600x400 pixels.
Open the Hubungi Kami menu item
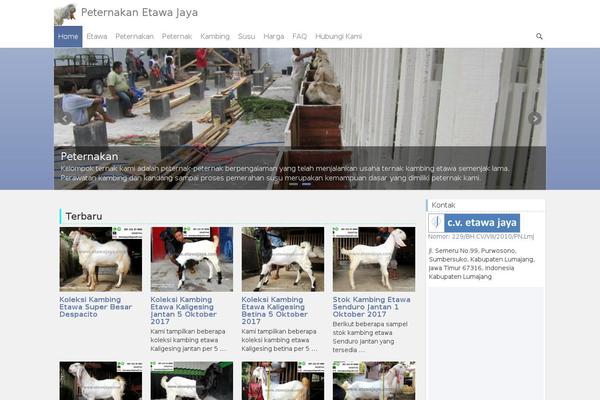339,37
